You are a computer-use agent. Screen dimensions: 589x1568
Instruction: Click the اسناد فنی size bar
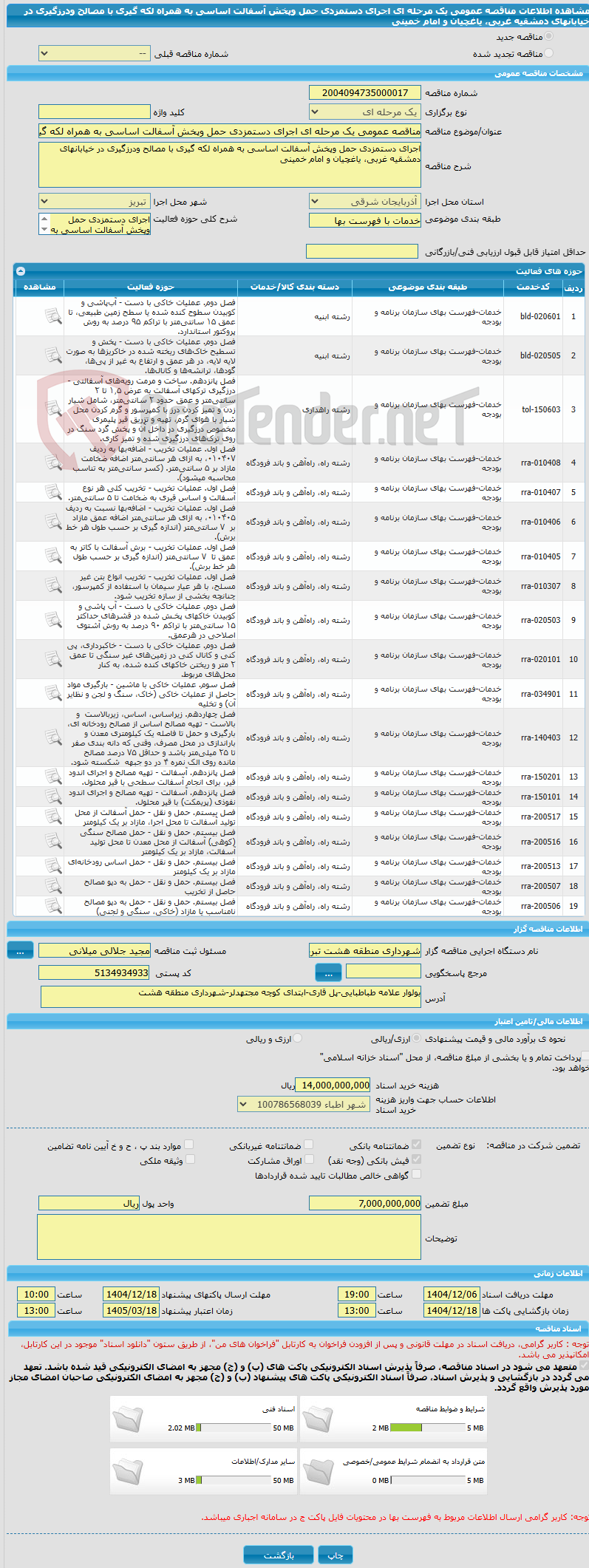[x=234, y=1428]
